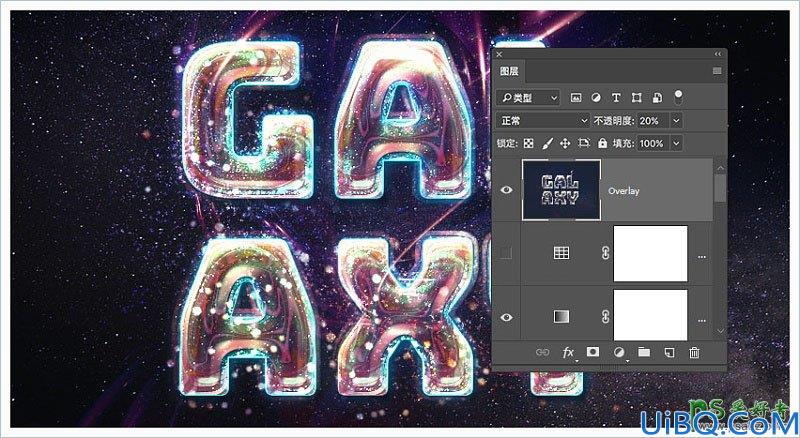
Task: Select the grid adjustment layer's white mask
Action: (651, 254)
